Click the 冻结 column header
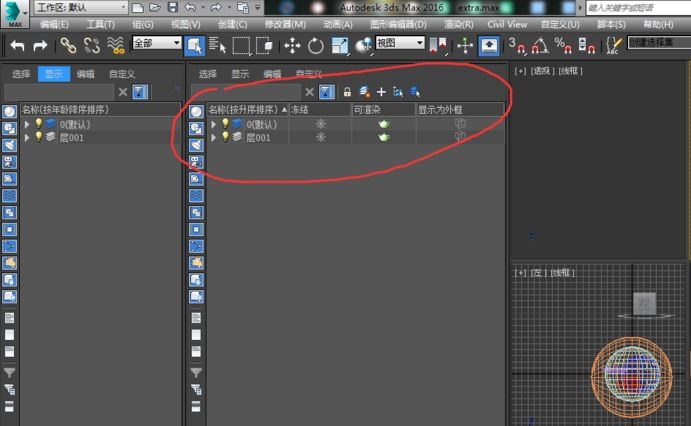 click(x=320, y=110)
